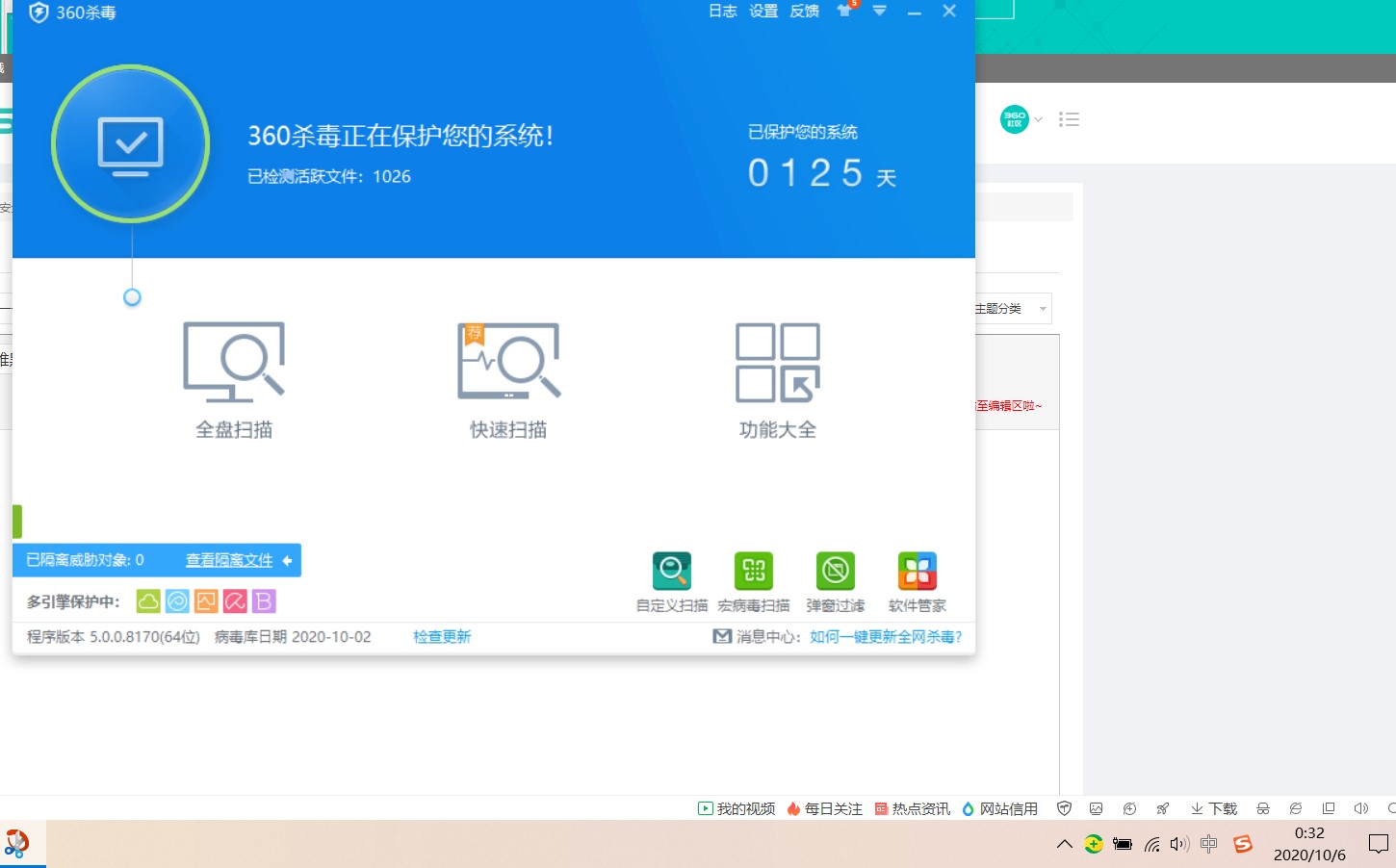Click the shield icon in browser status bar
Image resolution: width=1396 pixels, height=868 pixels.
pos(1064,808)
